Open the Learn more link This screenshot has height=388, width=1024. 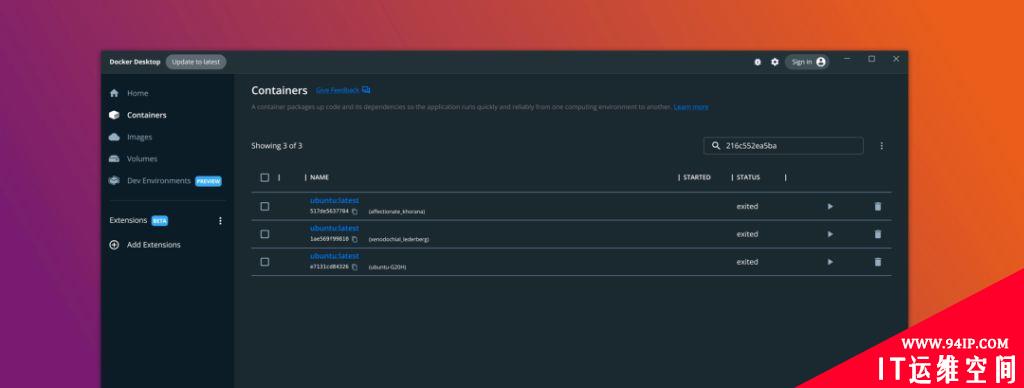pyautogui.click(x=691, y=107)
